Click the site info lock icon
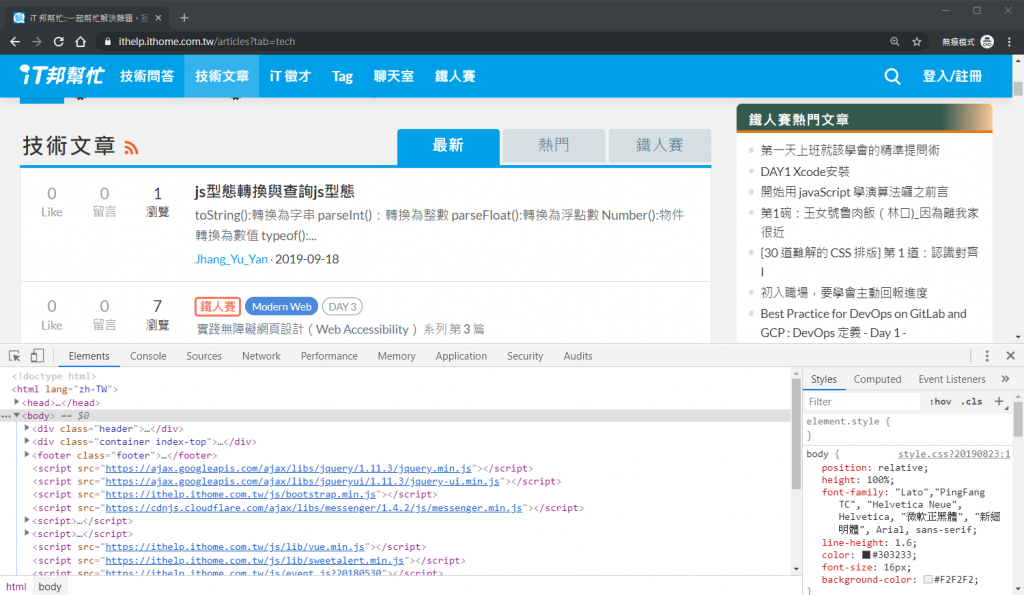Viewport: 1024px width, 595px height. pos(108,42)
